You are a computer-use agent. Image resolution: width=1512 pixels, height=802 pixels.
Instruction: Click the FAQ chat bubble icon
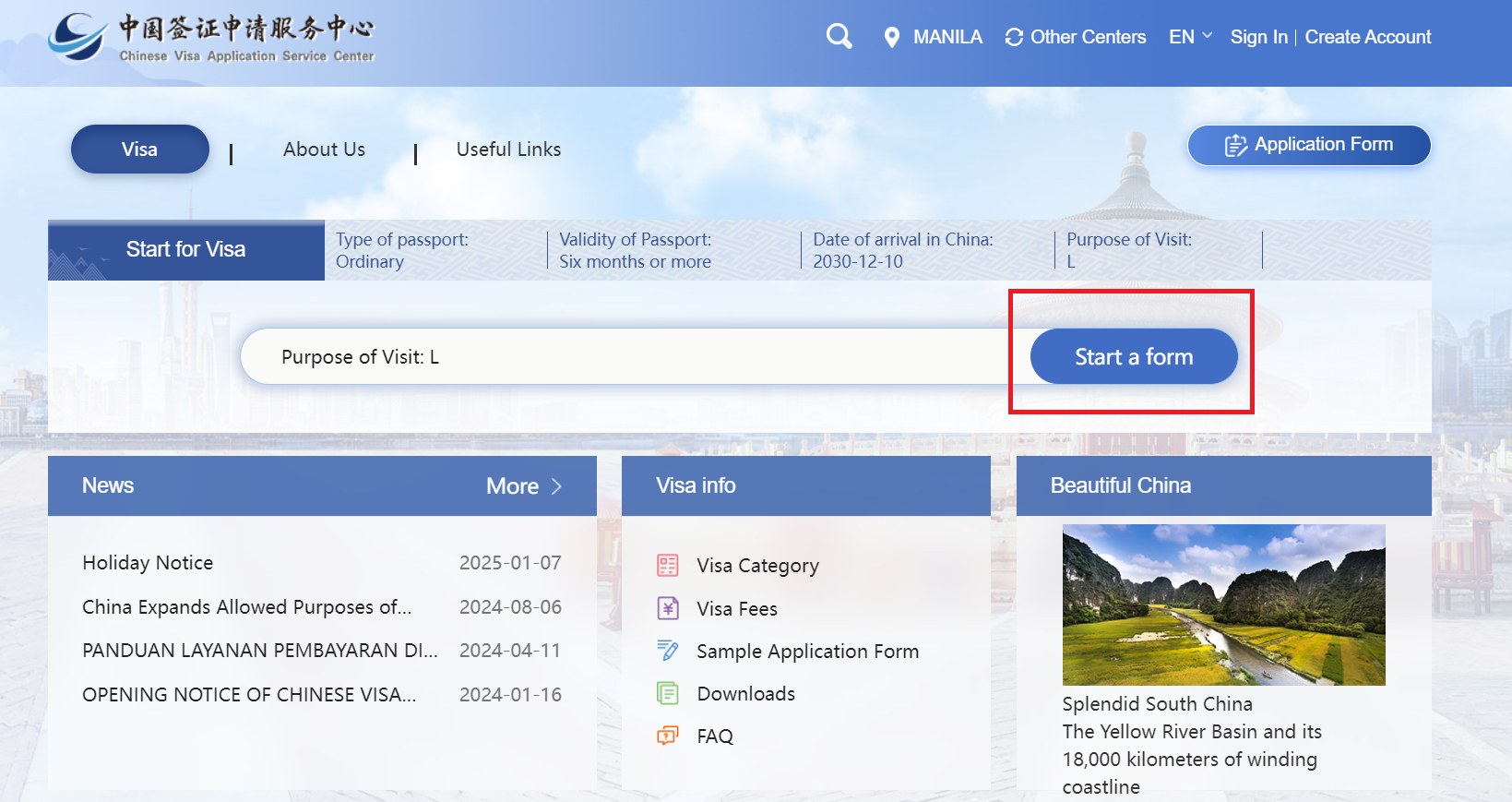[667, 736]
